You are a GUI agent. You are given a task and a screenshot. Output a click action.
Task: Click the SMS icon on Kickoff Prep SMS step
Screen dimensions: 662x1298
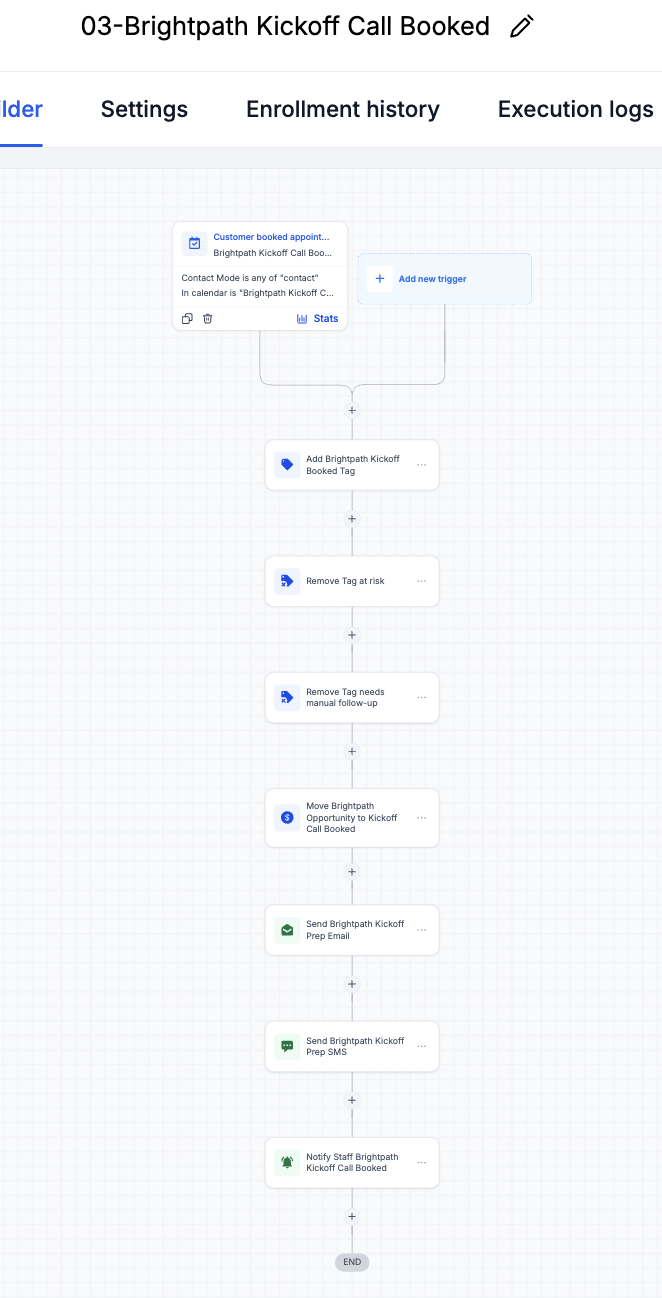[287, 1046]
